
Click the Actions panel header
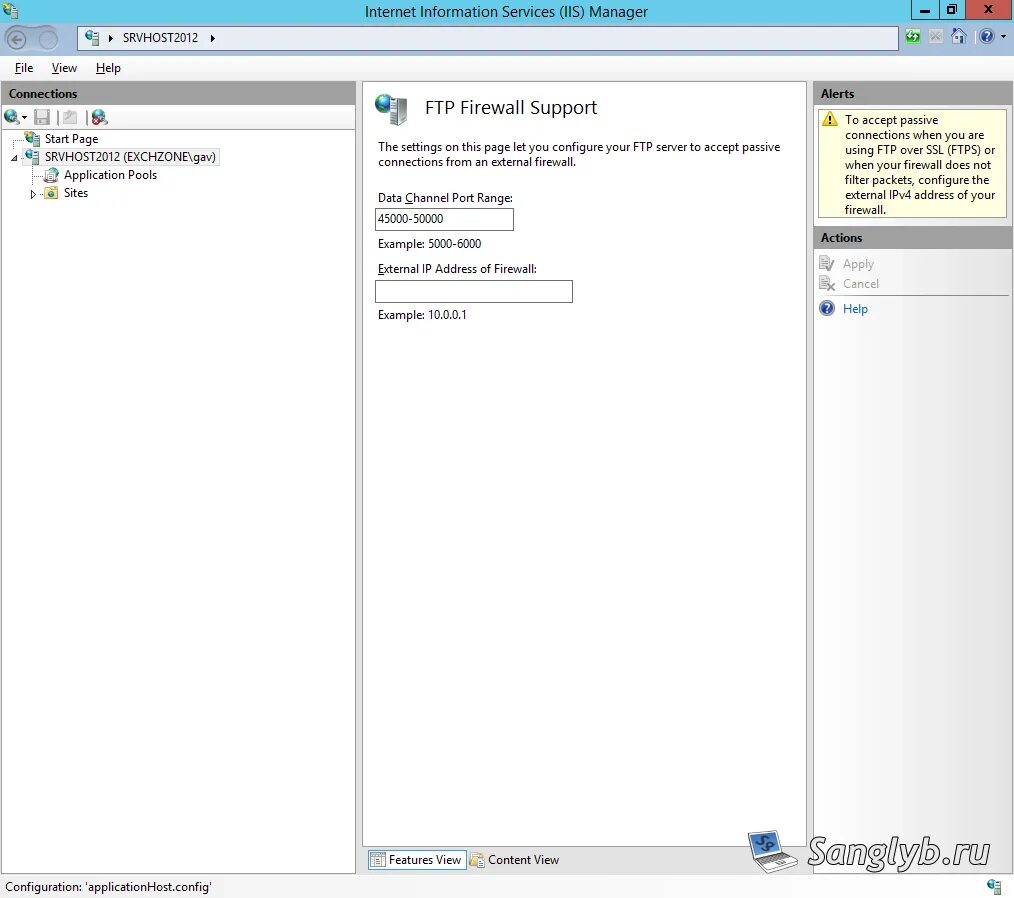pyautogui.click(x=912, y=238)
